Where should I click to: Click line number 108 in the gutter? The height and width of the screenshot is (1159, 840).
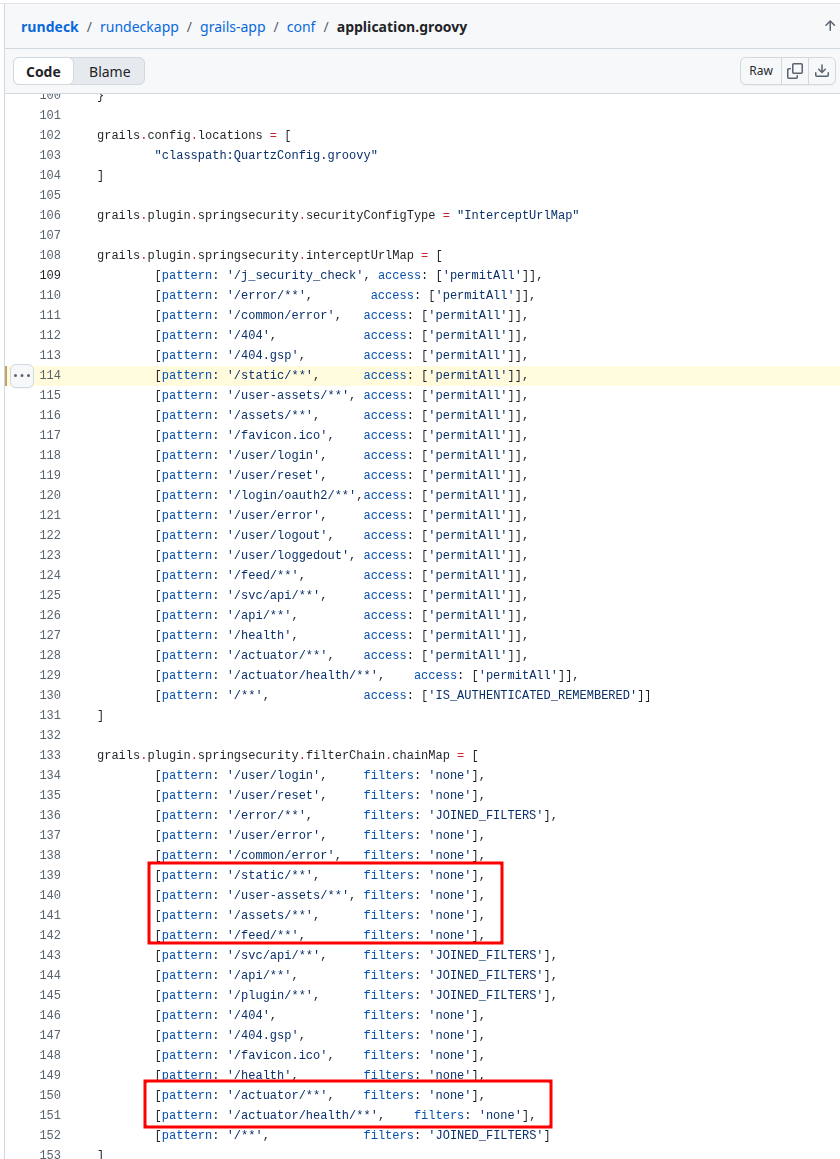tap(50, 255)
